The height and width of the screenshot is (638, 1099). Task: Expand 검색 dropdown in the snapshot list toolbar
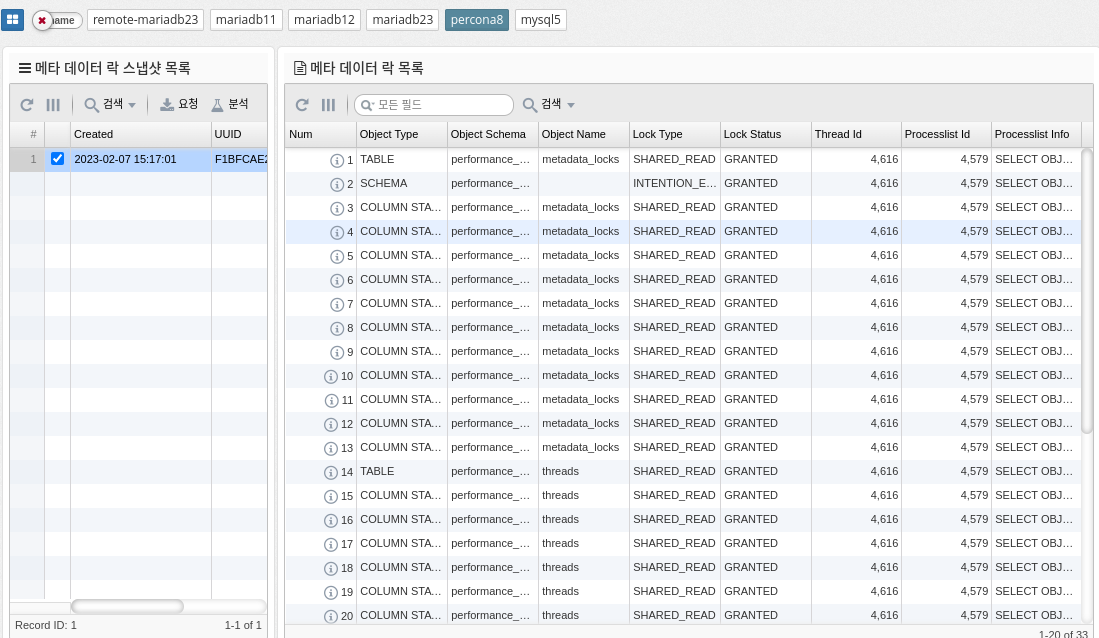(111, 105)
